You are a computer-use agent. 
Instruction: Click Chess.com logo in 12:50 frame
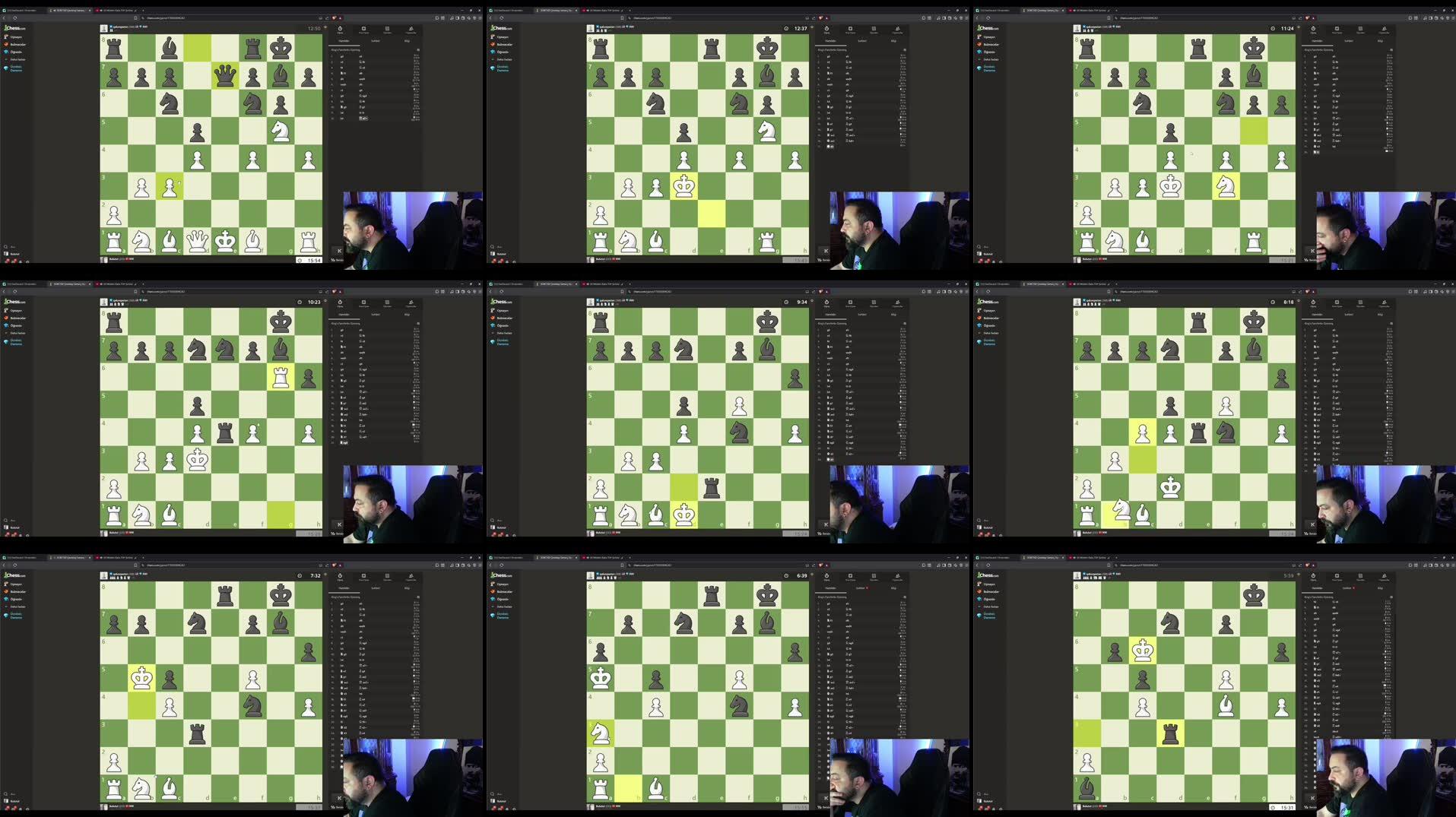coord(14,28)
